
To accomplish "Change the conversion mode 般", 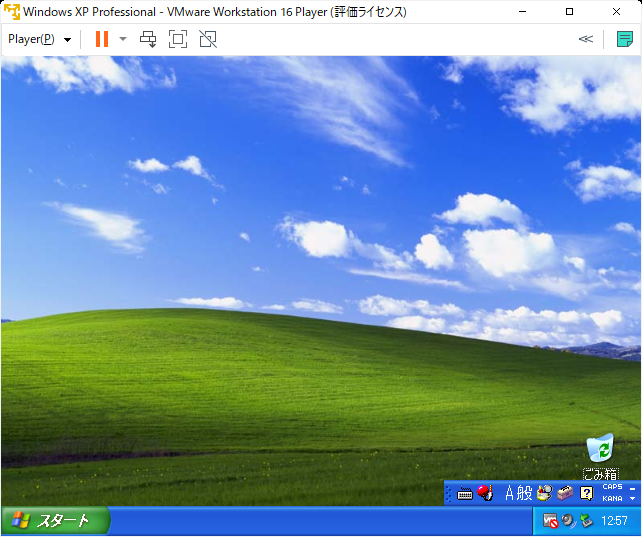I will click(524, 493).
